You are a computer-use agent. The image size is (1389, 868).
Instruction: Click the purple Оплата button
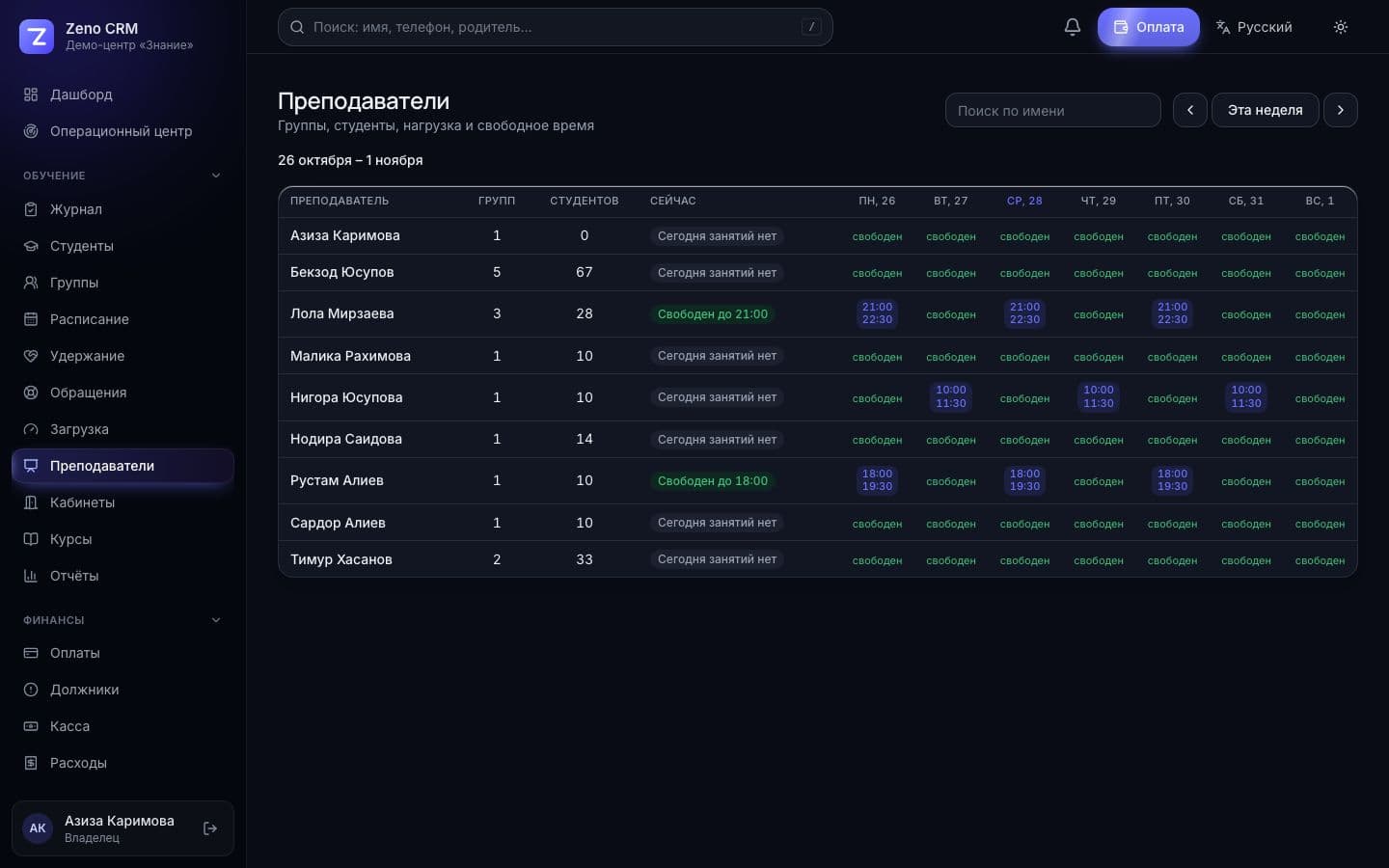[x=1149, y=27]
